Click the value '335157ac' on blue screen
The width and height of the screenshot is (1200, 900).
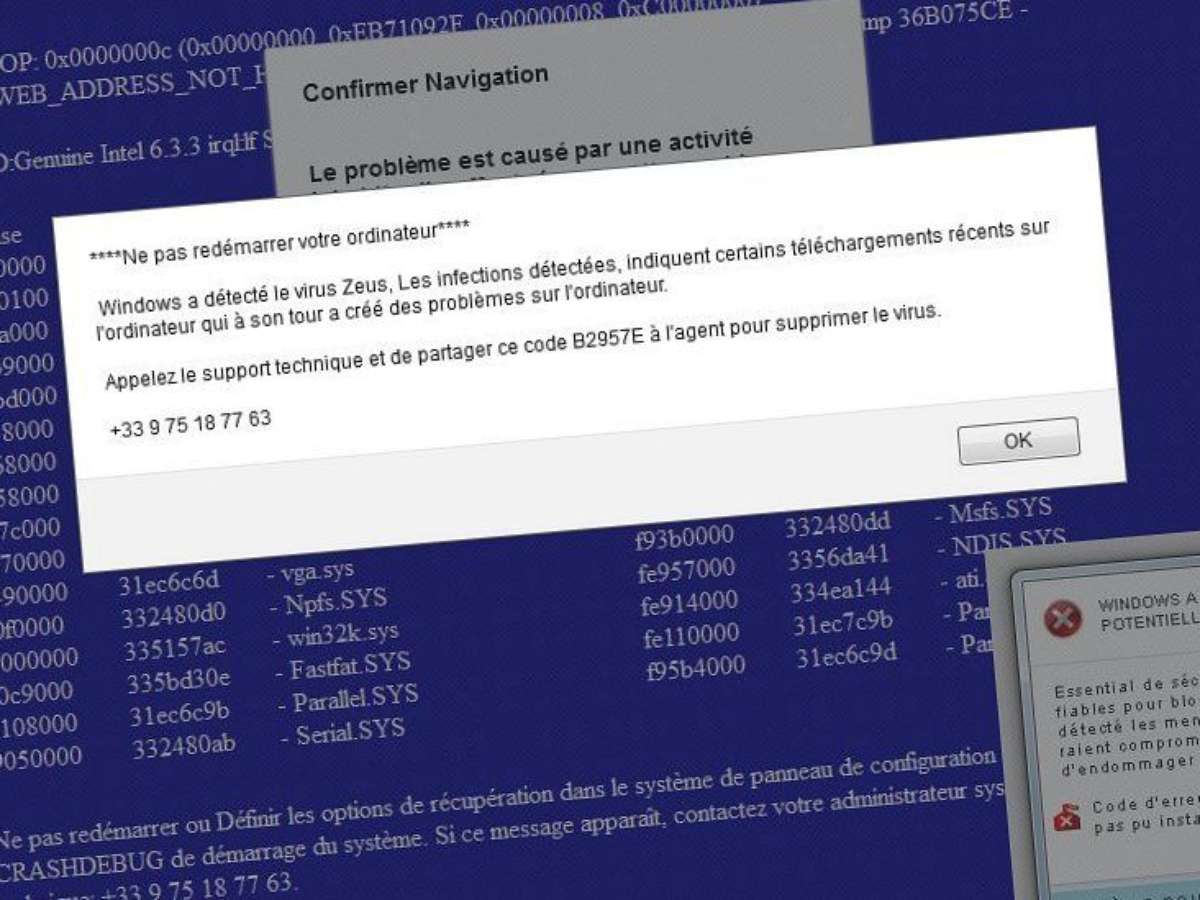[x=176, y=649]
